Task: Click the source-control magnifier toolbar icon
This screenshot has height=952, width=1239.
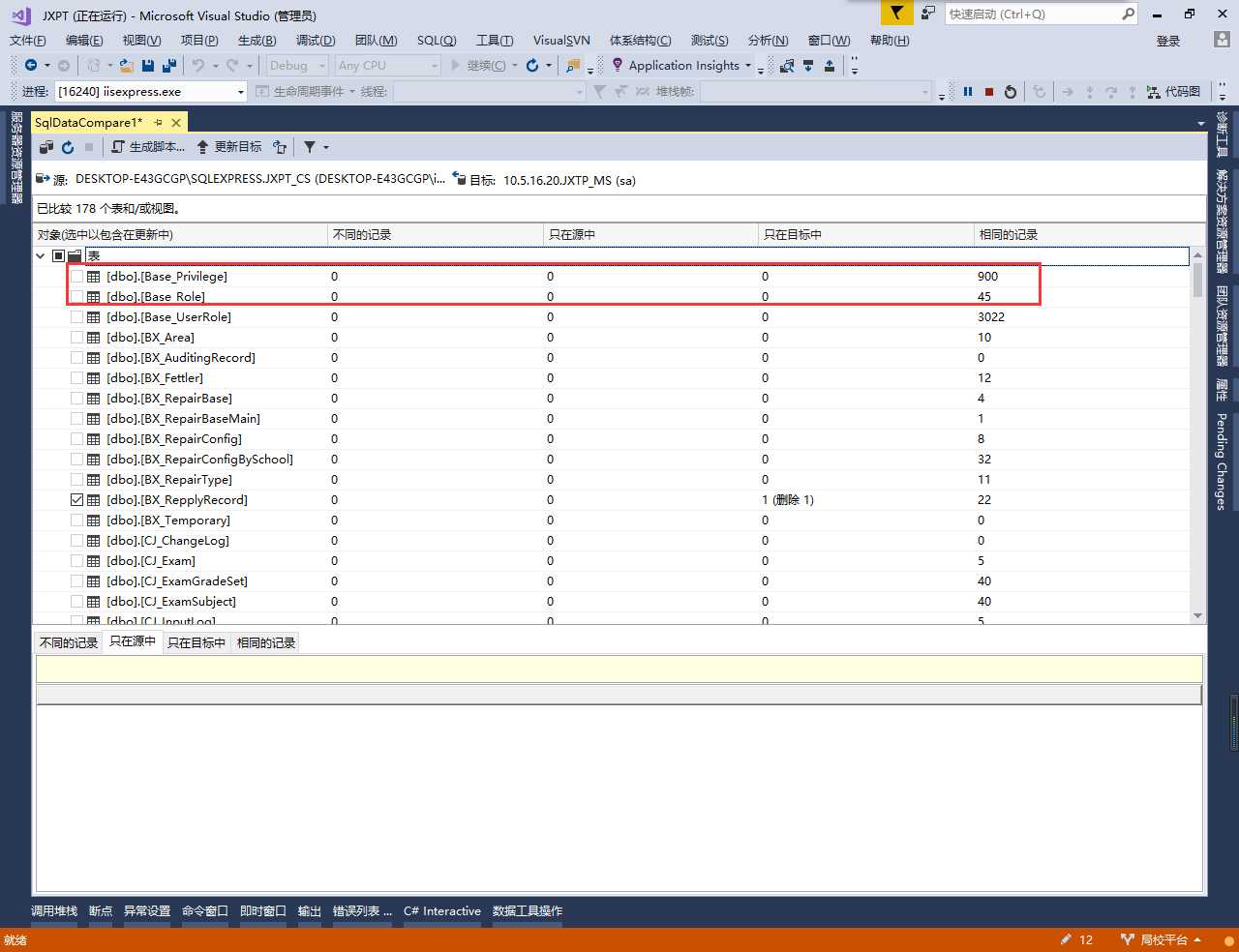Action: coord(787,65)
